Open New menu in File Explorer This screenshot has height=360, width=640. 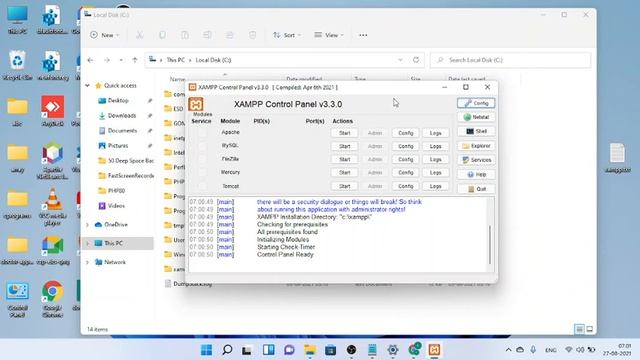tap(105, 35)
